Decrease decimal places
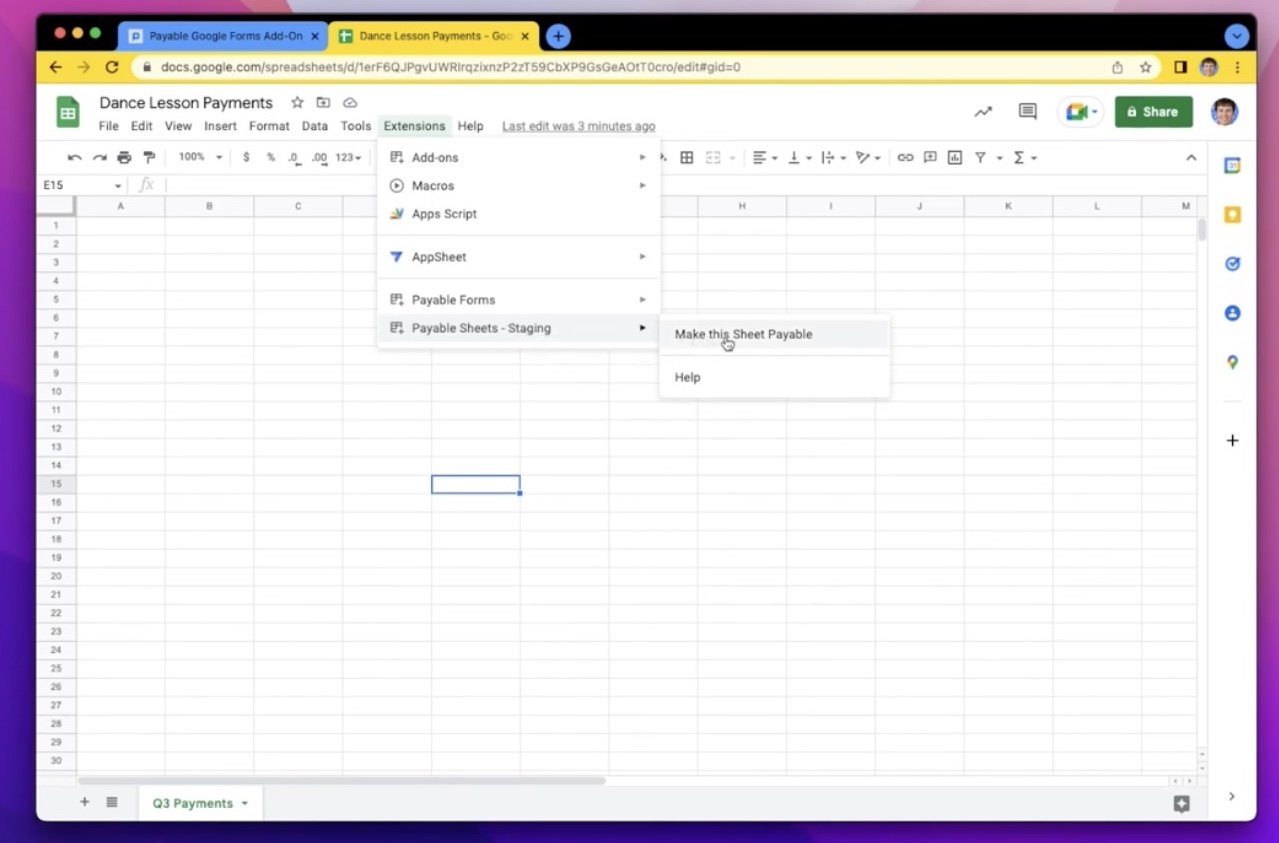 [294, 157]
